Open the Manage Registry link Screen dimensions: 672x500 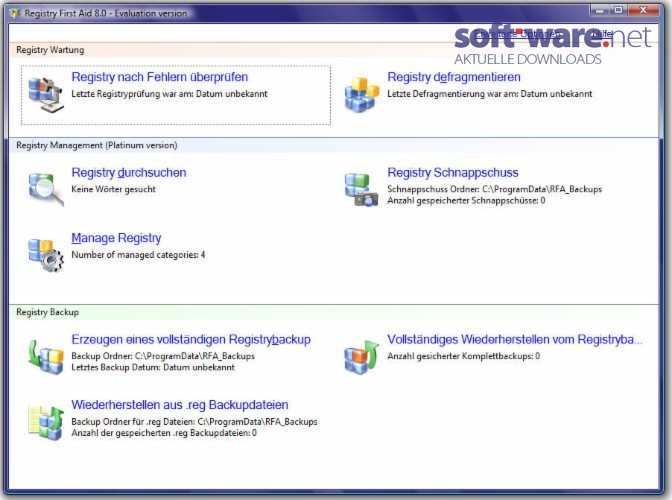[x=116, y=238]
